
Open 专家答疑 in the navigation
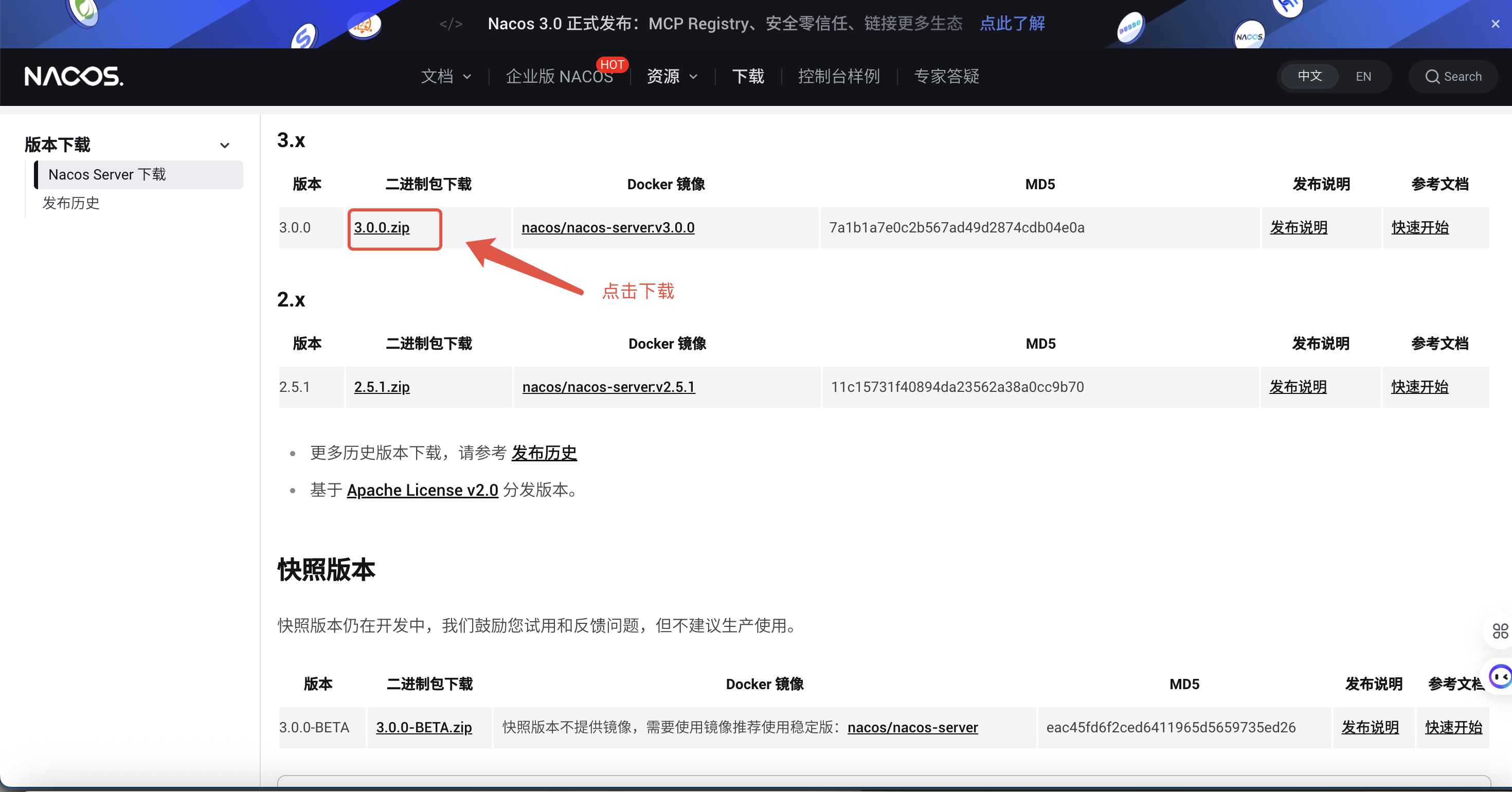946,76
